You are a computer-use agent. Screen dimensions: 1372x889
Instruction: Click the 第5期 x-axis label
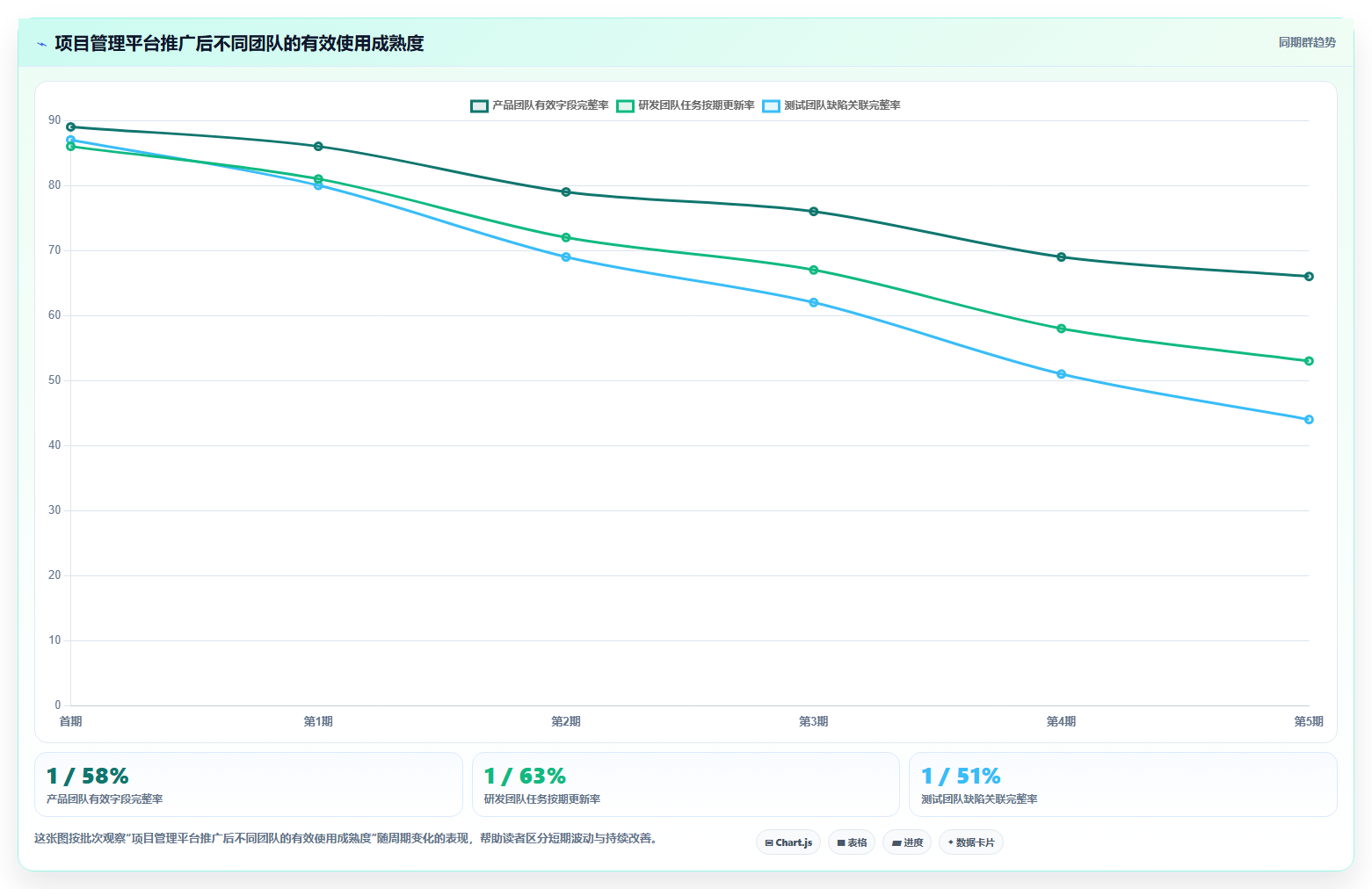(x=1309, y=721)
